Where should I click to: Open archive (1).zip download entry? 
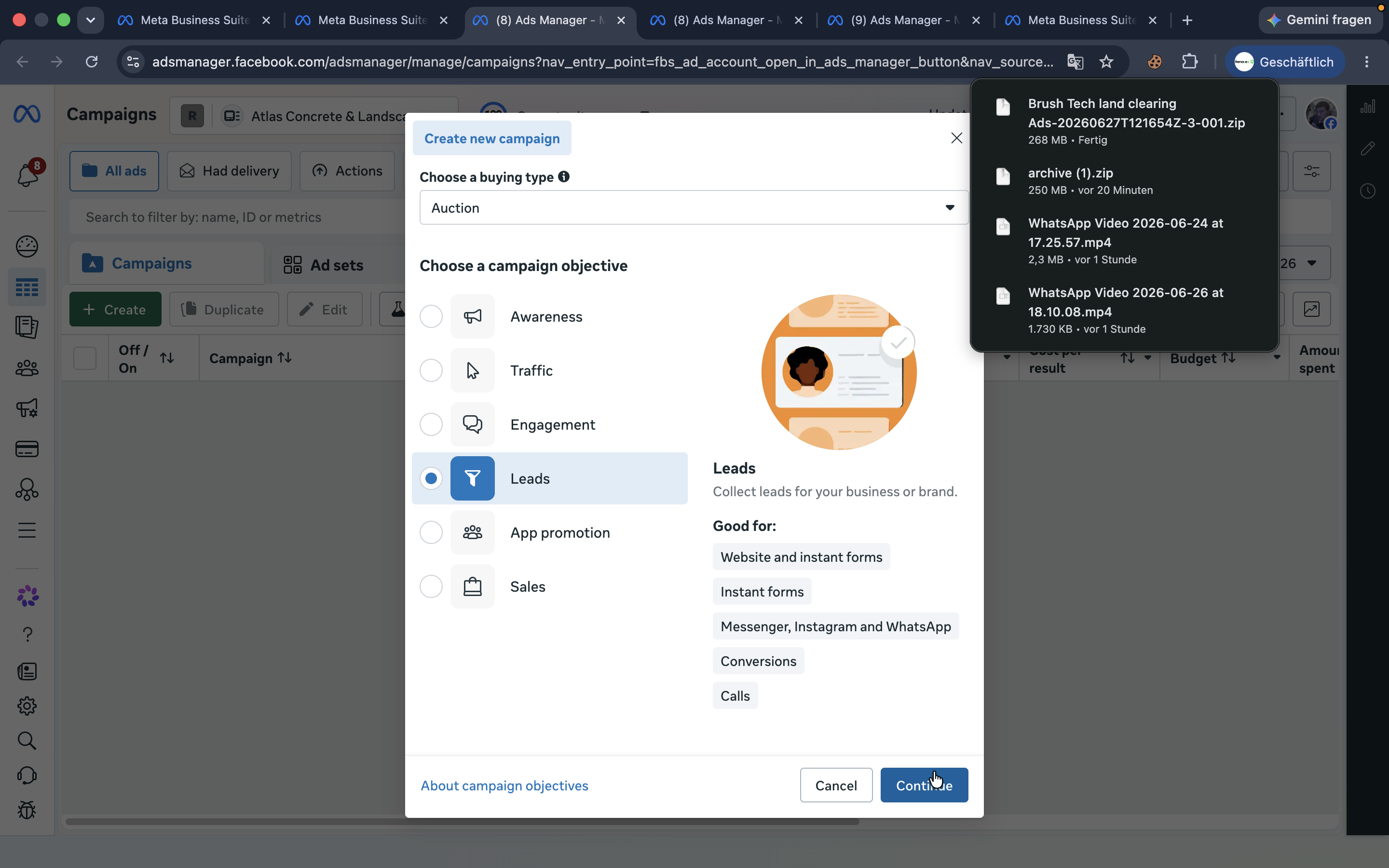coord(1124,181)
